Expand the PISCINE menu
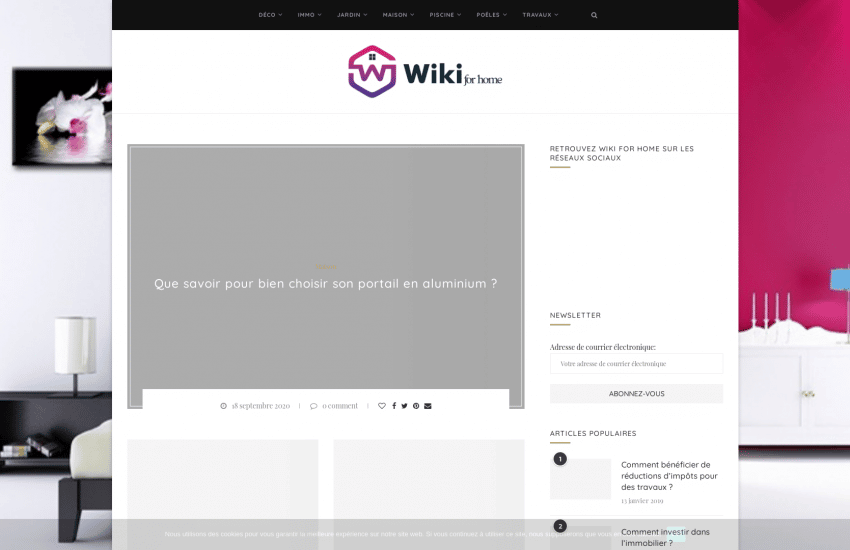This screenshot has width=850, height=550. coord(445,15)
